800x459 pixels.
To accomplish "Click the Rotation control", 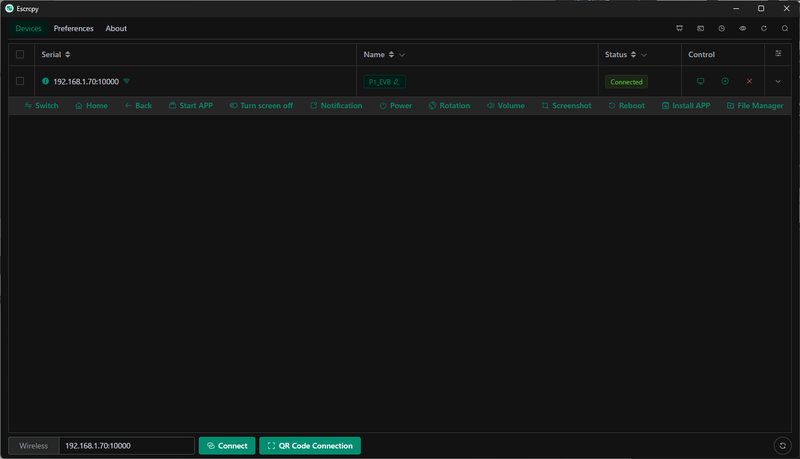I will [449, 106].
